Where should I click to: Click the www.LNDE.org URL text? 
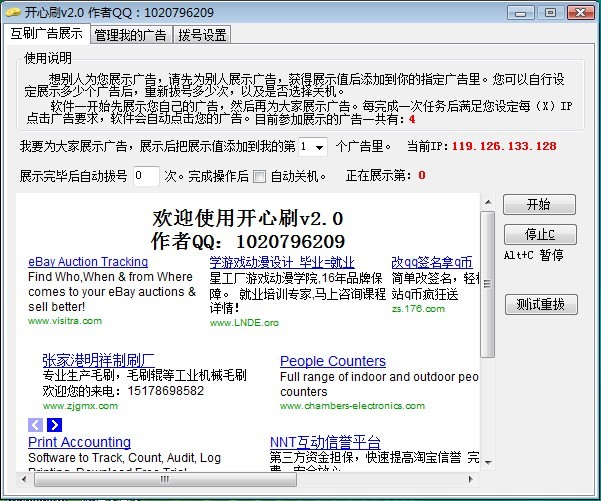(x=244, y=323)
